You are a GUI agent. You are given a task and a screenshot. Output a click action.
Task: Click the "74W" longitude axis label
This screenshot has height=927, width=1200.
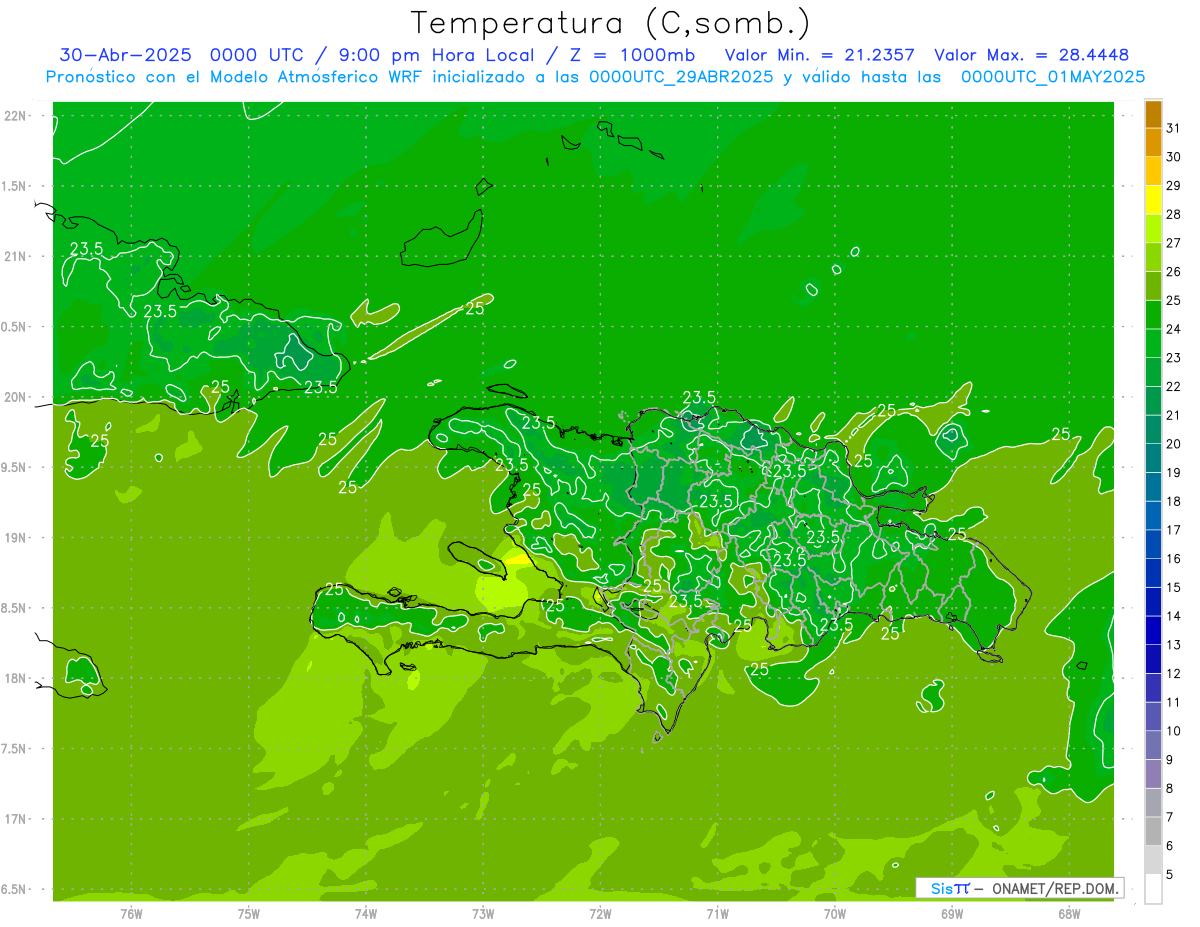point(365,914)
